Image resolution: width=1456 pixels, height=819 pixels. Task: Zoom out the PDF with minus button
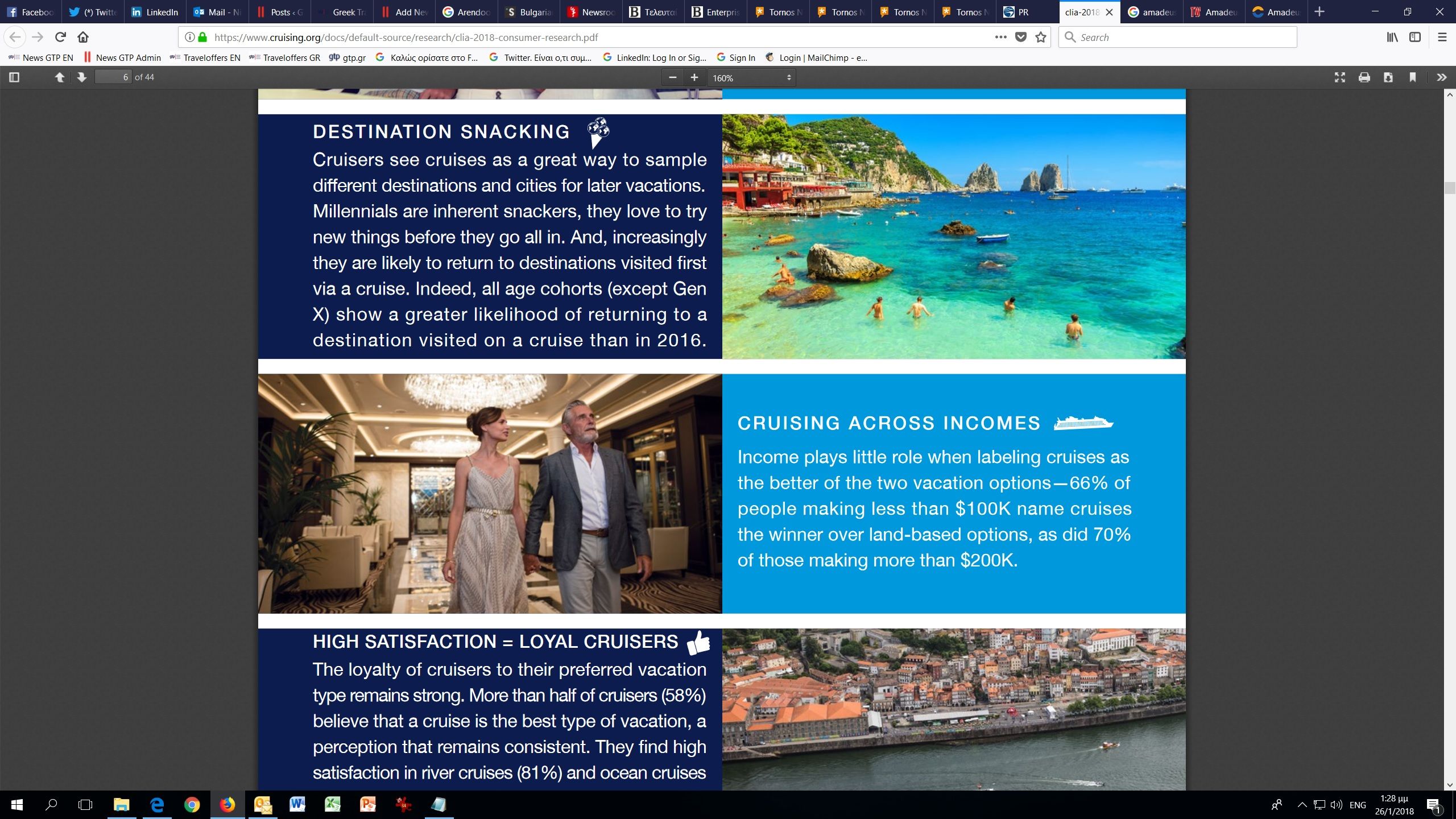(673, 77)
